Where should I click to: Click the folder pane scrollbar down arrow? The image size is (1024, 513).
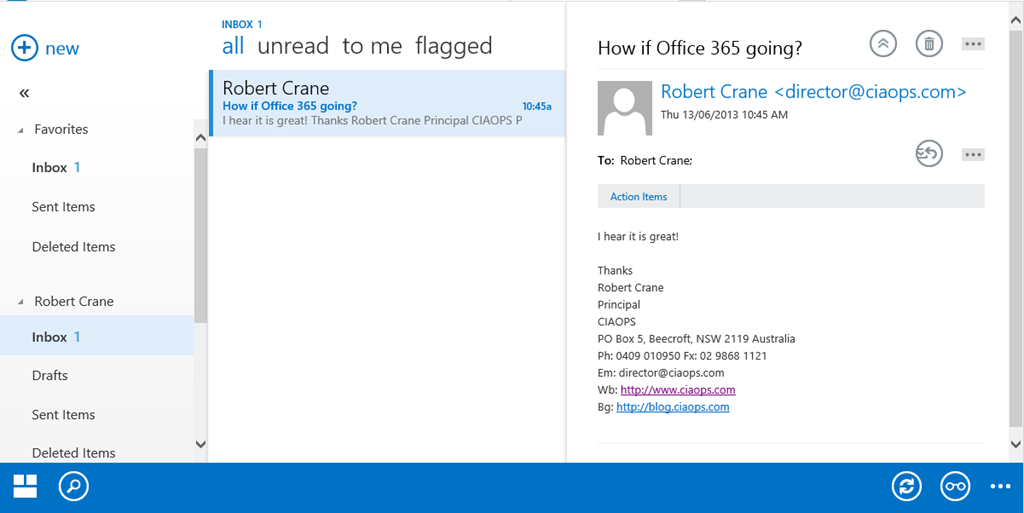click(x=200, y=444)
